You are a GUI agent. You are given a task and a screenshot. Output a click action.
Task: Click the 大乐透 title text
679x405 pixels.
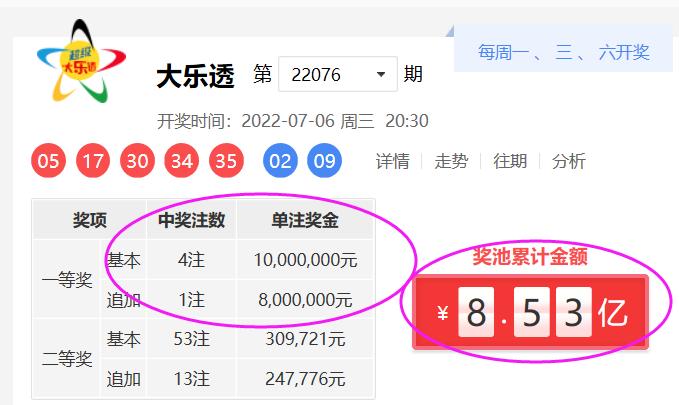click(195, 76)
